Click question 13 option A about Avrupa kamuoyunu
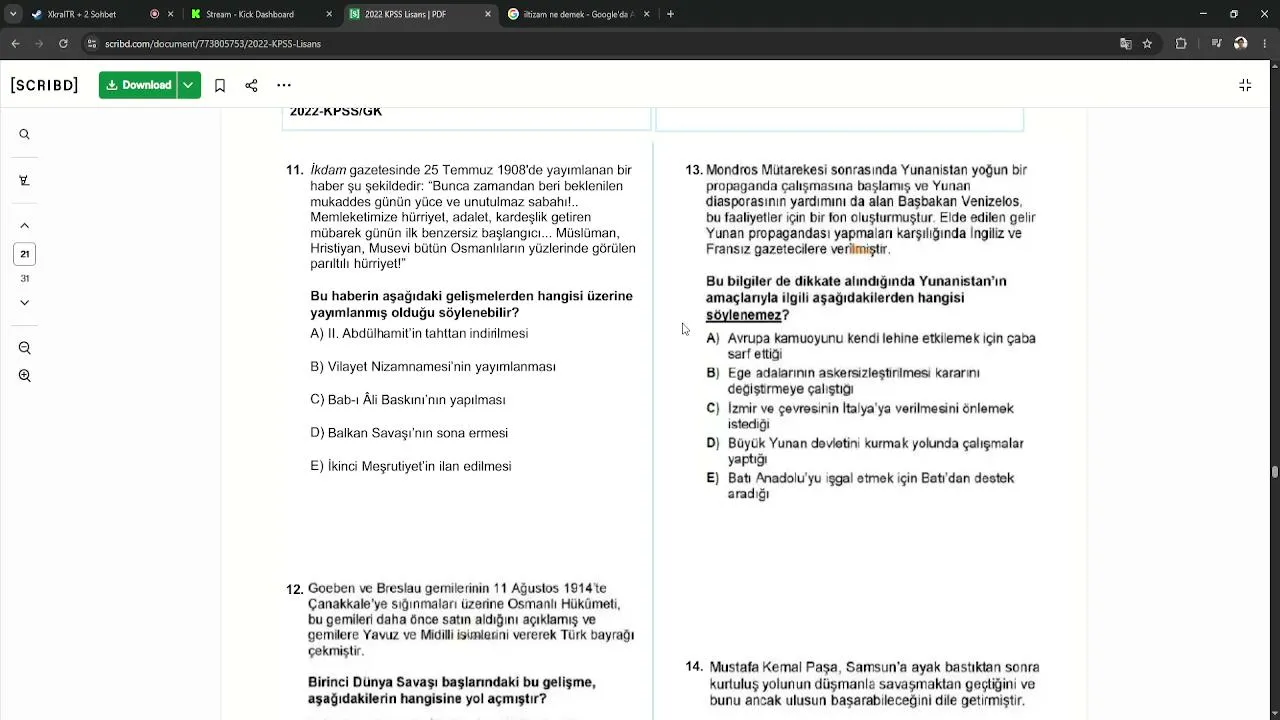Screen dimensions: 1280x720 click(x=871, y=346)
